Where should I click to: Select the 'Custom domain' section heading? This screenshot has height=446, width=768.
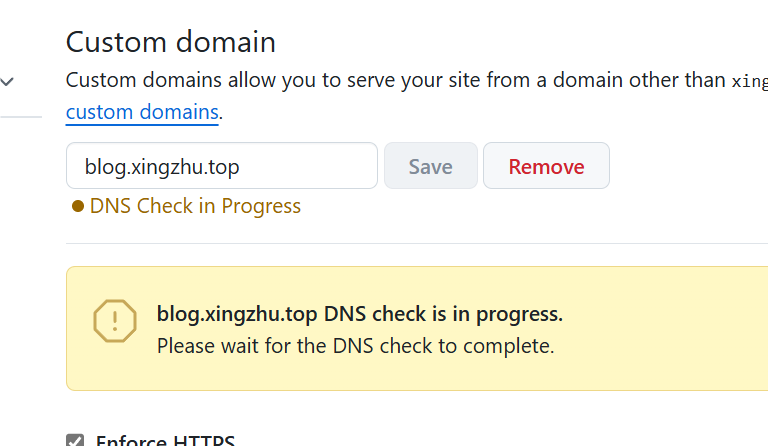point(171,42)
